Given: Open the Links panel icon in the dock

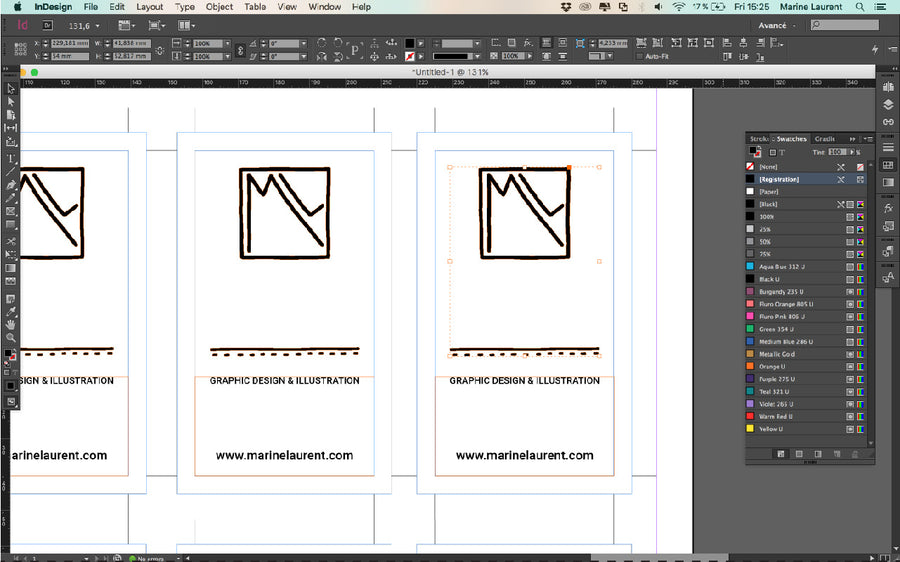Looking at the screenshot, I should click(x=888, y=122).
